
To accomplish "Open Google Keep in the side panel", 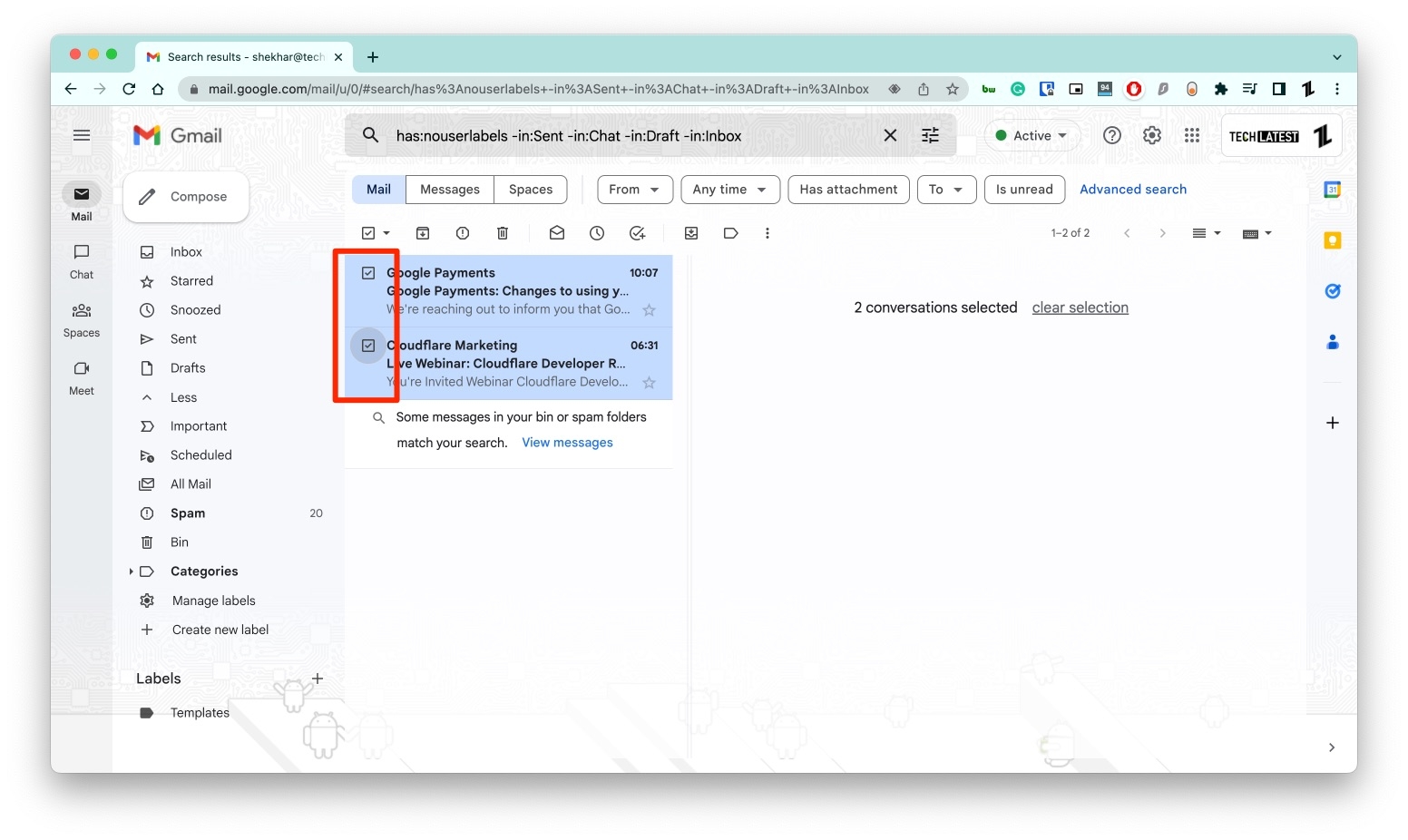I will coord(1333,239).
